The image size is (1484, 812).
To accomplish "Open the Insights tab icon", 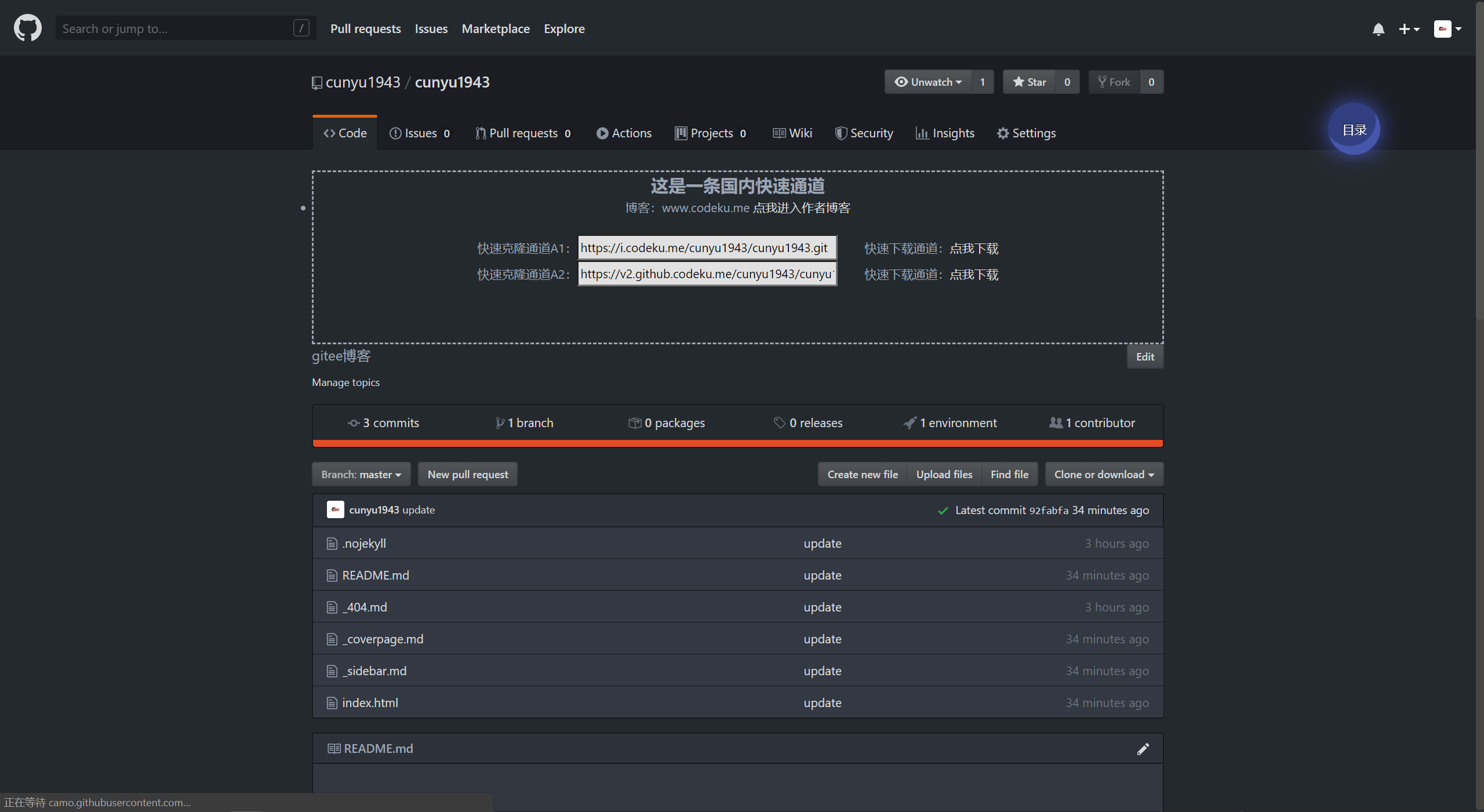I will click(x=921, y=133).
